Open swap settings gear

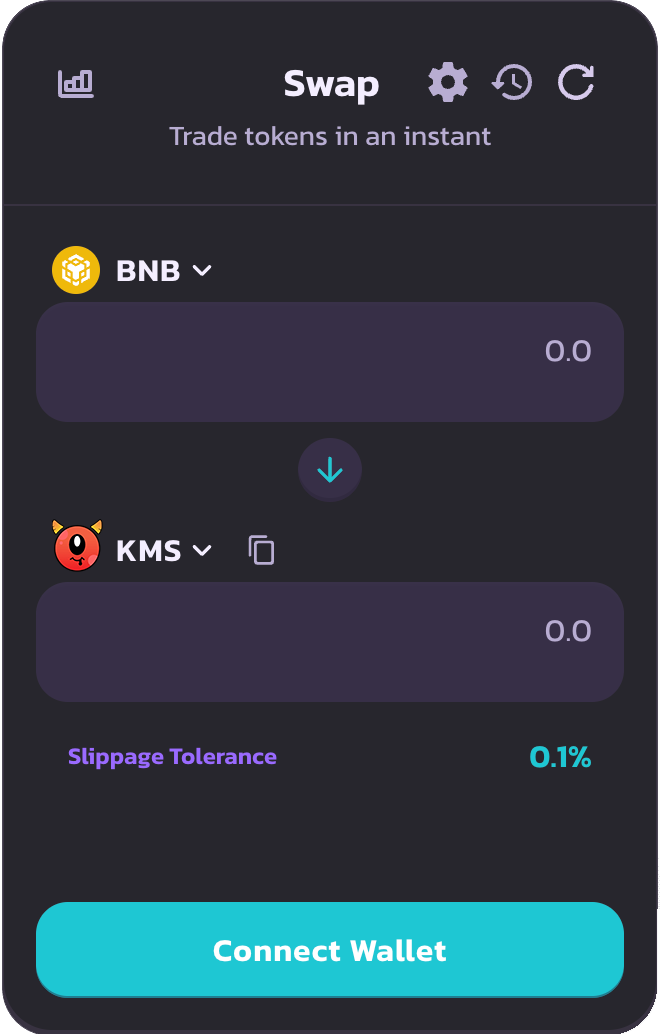click(448, 82)
